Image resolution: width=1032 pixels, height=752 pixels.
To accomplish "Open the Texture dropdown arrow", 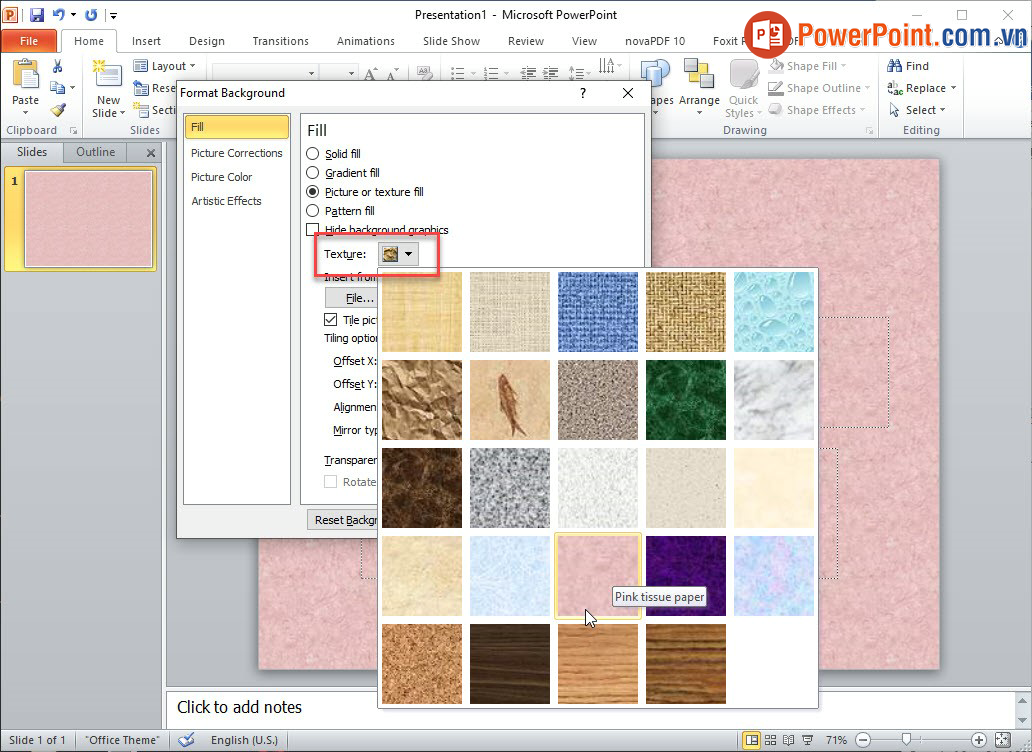I will coord(408,255).
